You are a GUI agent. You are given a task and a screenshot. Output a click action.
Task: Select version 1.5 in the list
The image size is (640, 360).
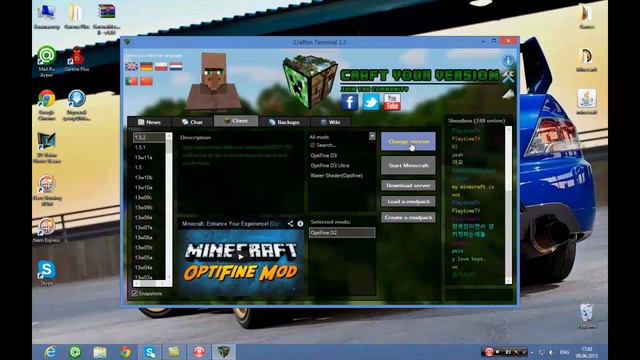click(149, 167)
